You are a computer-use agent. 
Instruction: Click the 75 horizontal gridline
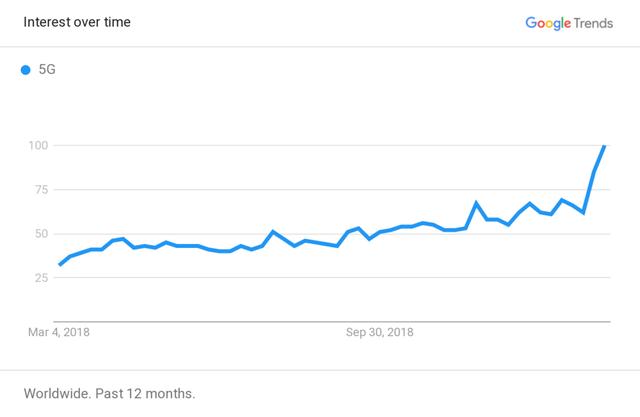pos(331,189)
